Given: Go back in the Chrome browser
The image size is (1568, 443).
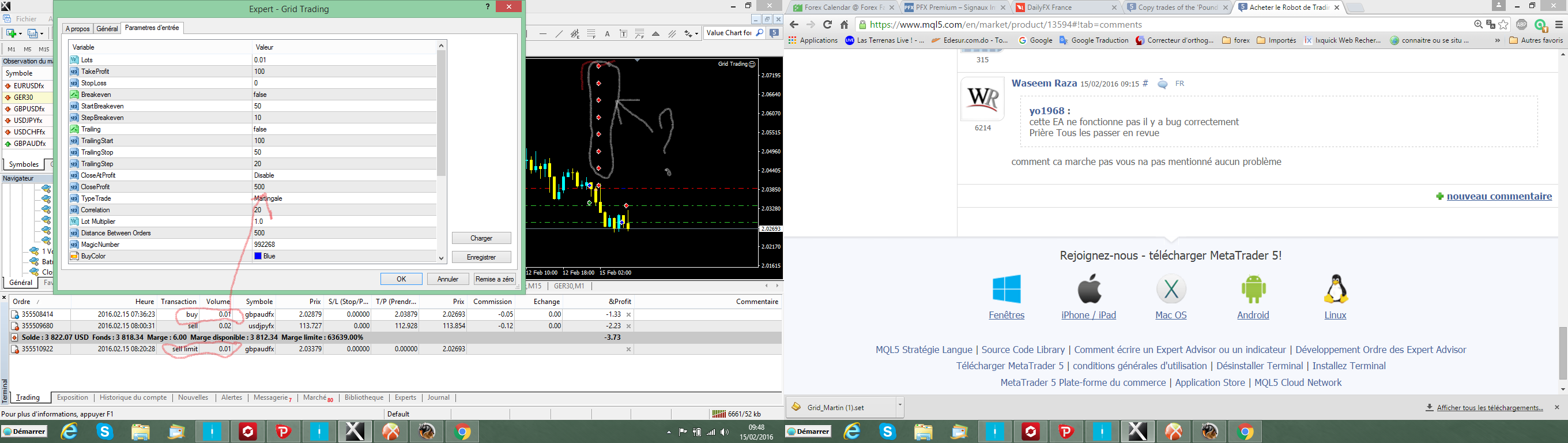Looking at the screenshot, I should pyautogui.click(x=794, y=24).
